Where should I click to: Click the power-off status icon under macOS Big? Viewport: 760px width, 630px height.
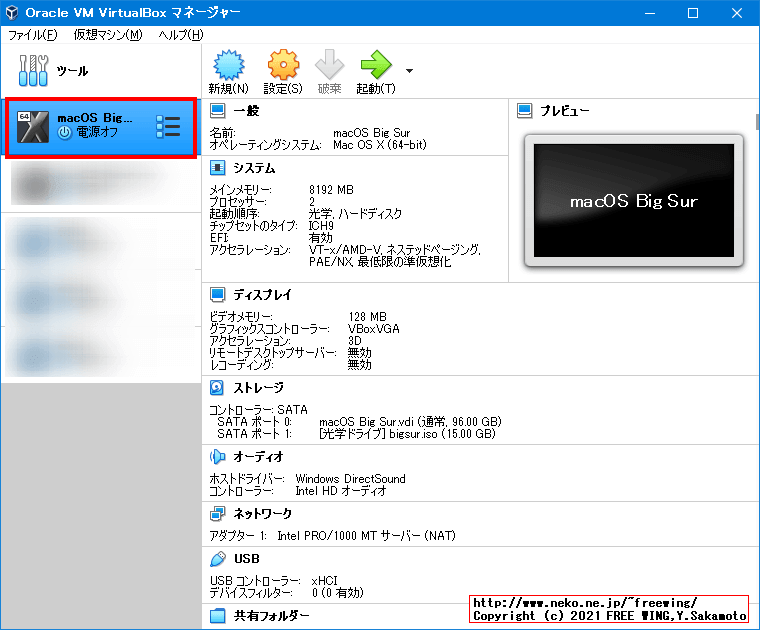(x=64, y=132)
